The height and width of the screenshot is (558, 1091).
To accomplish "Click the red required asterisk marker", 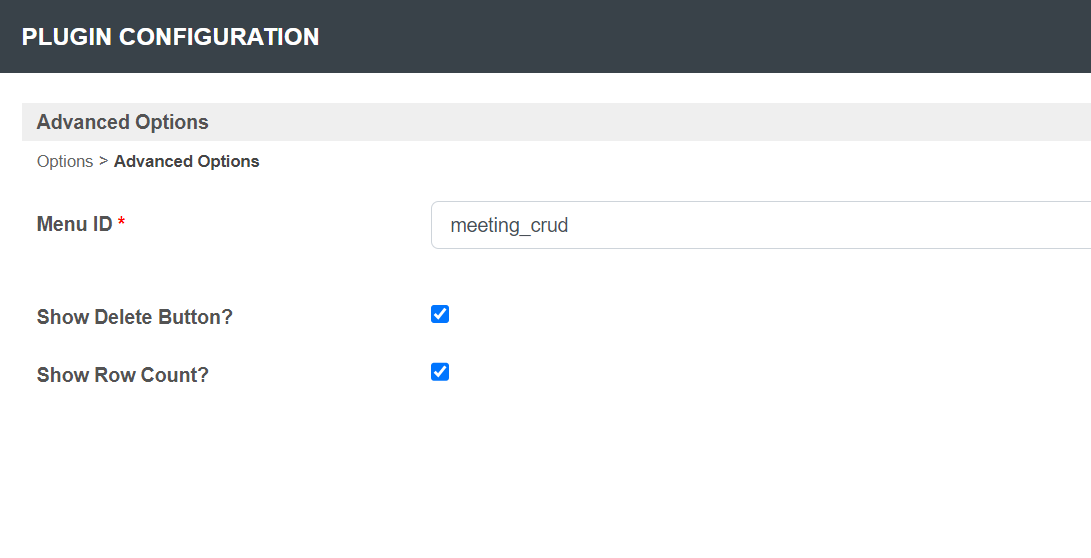I will coord(121,224).
